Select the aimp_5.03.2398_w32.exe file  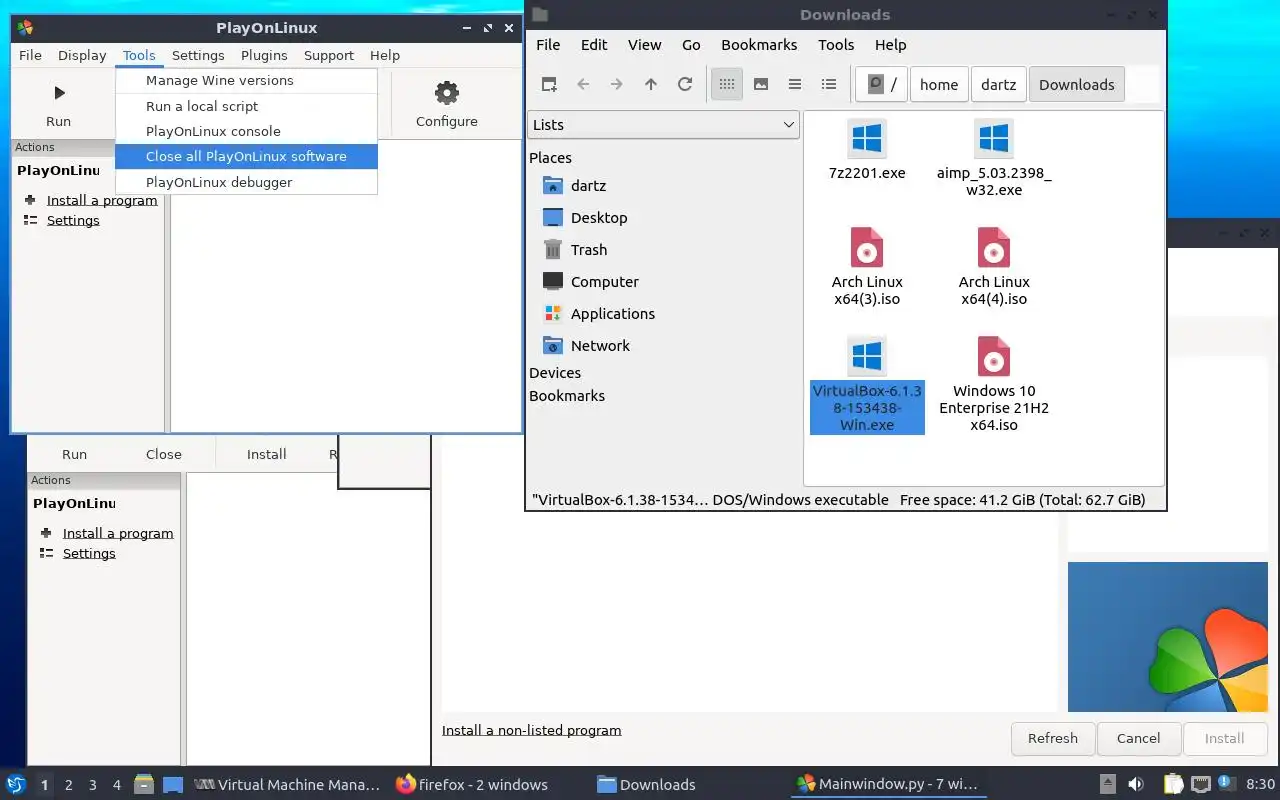[994, 158]
